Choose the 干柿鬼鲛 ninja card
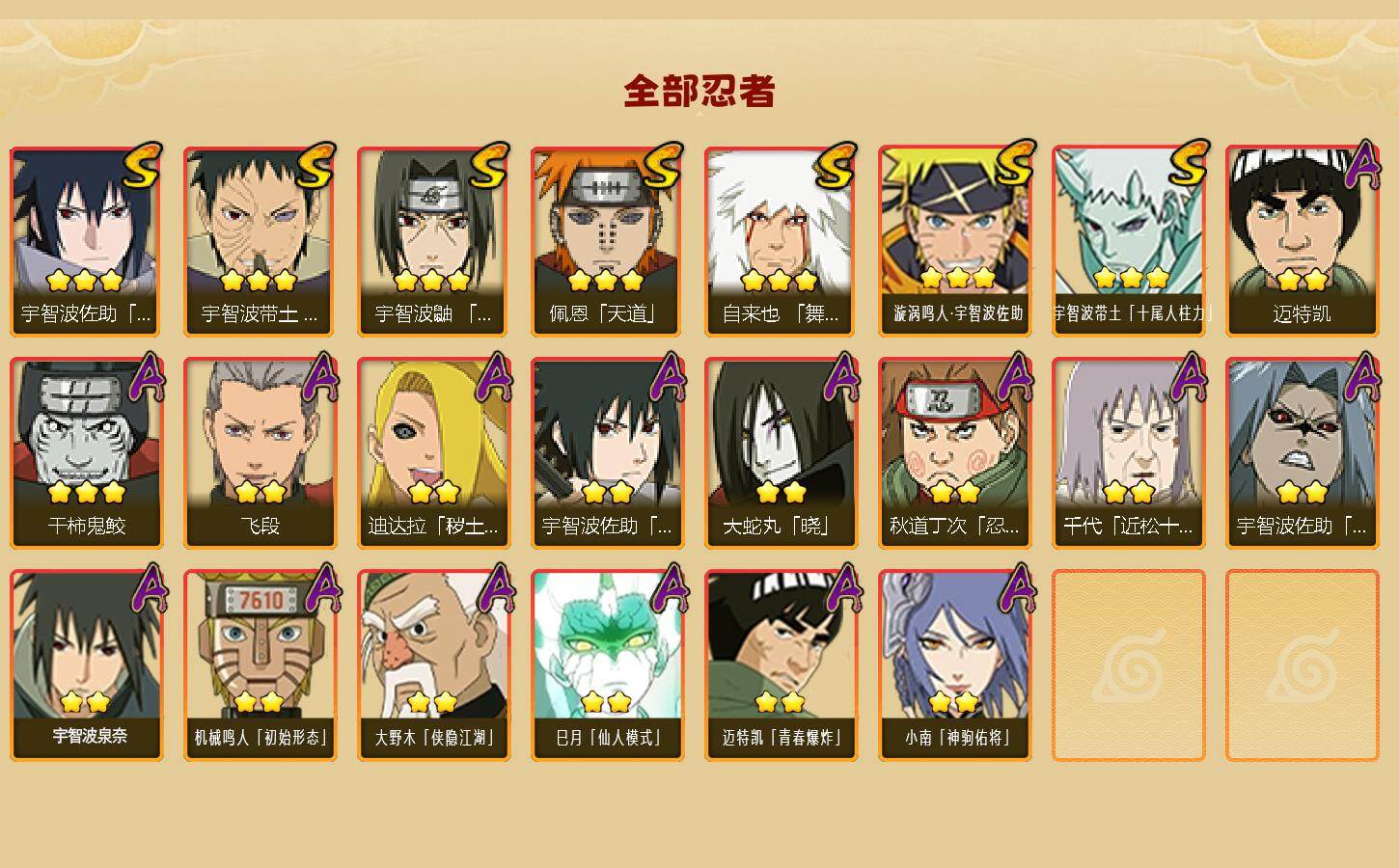Viewport: 1399px width, 868px height. pos(86,453)
